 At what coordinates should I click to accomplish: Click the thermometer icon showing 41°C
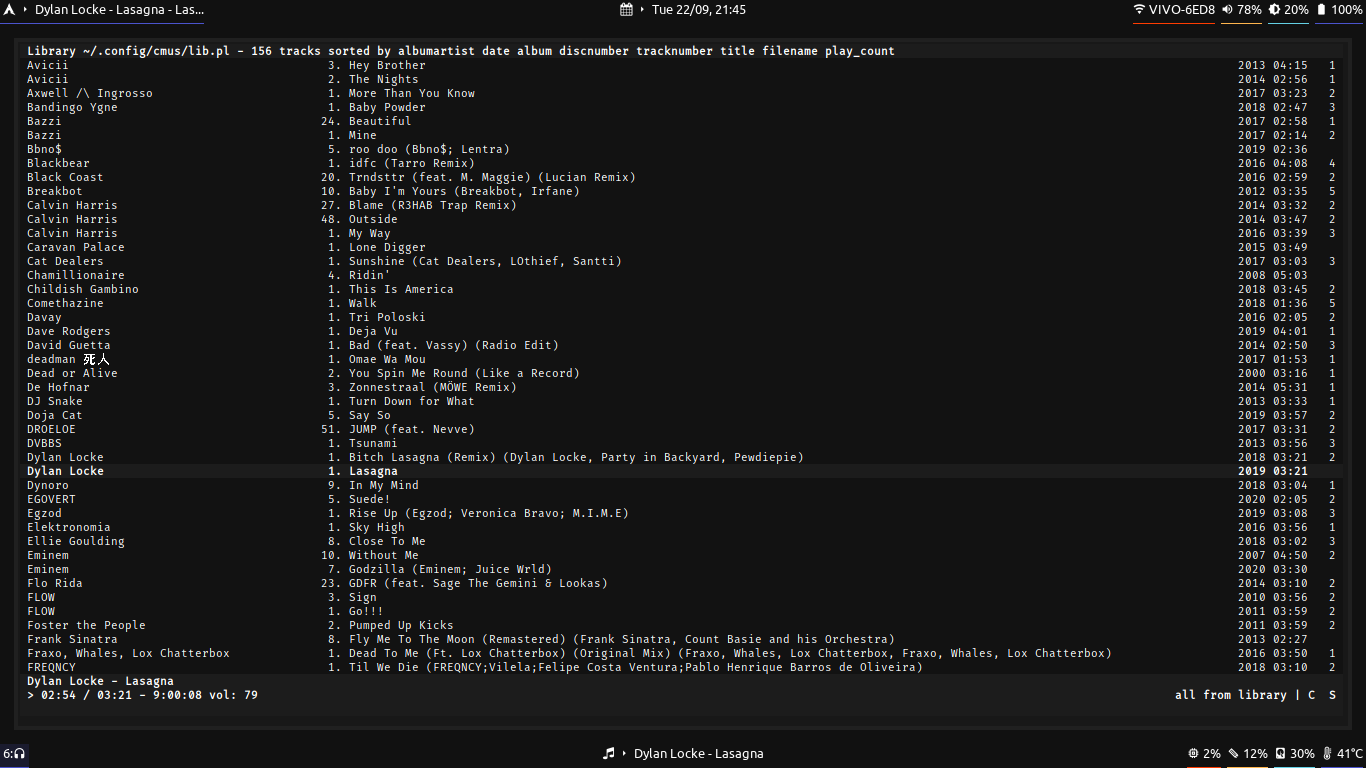pos(1327,754)
